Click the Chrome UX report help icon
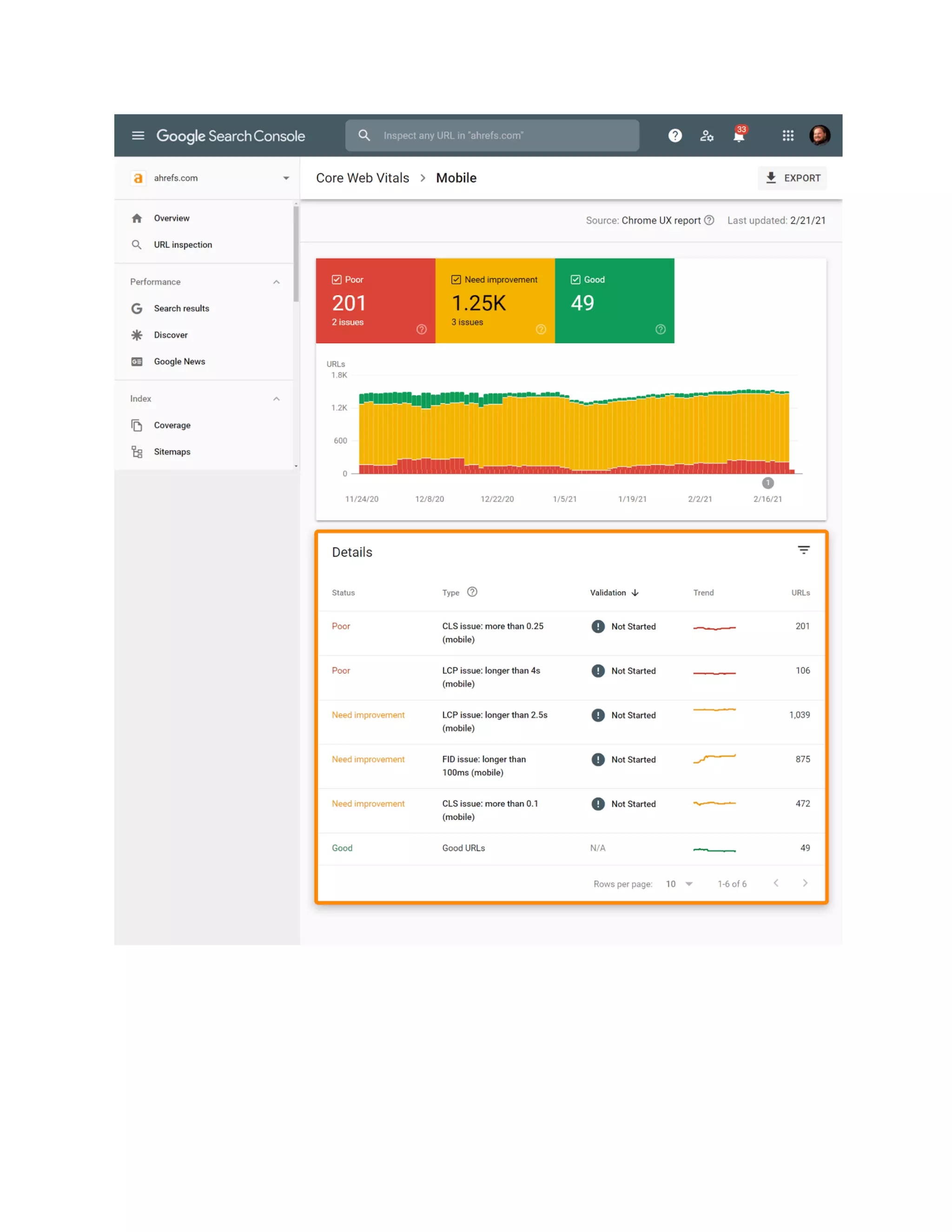 tap(709, 220)
